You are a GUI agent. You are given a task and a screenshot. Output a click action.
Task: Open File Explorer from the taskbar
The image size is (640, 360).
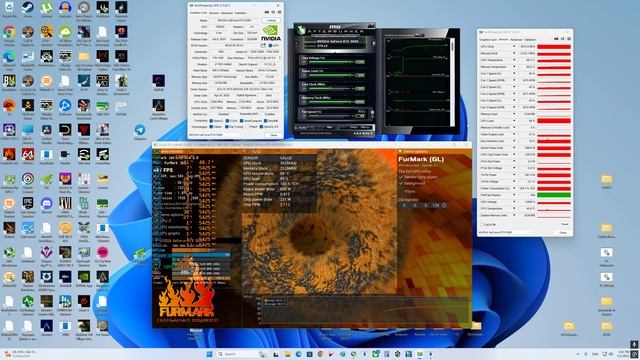(287, 354)
